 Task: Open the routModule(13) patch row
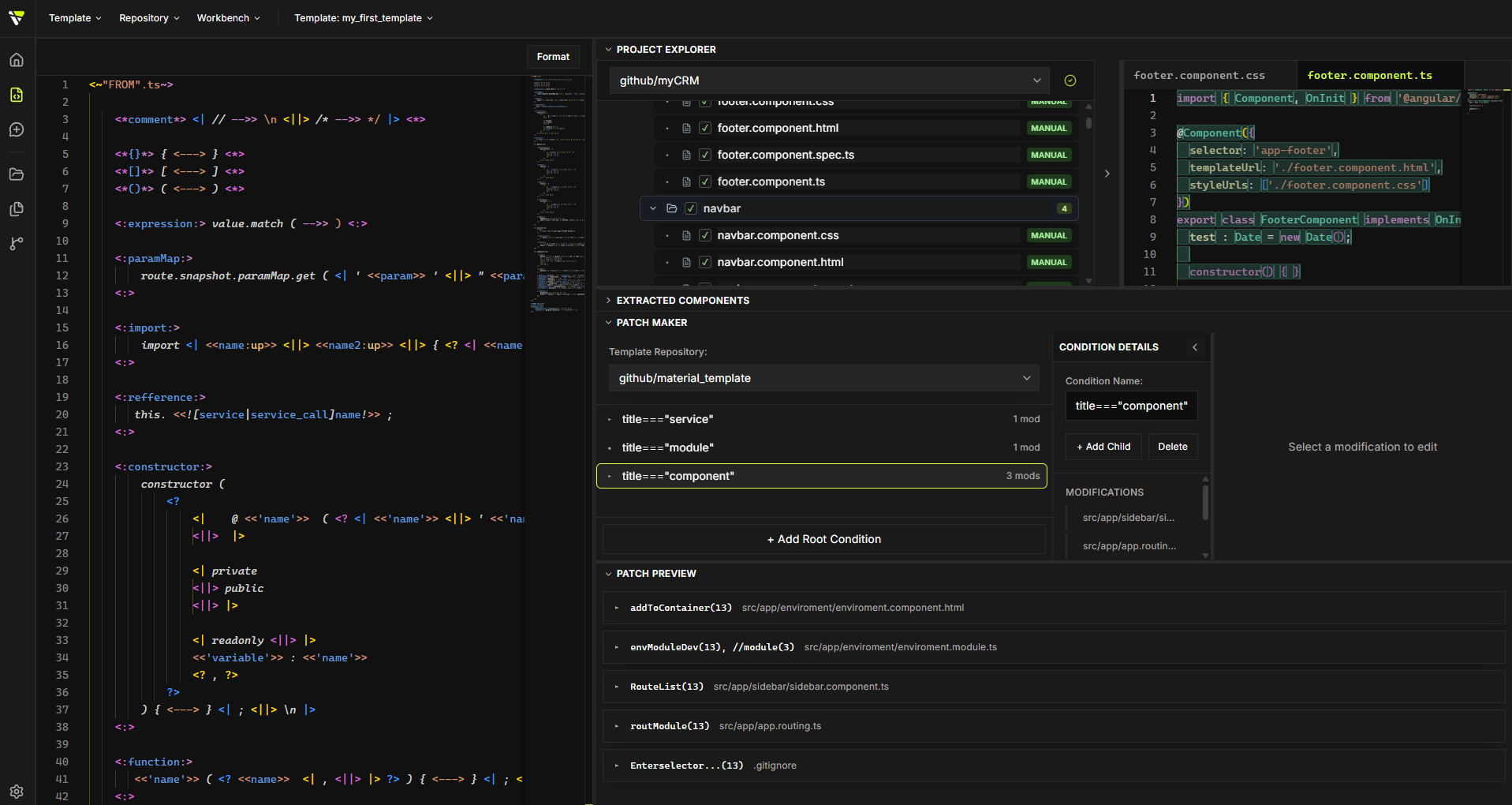(x=1054, y=726)
